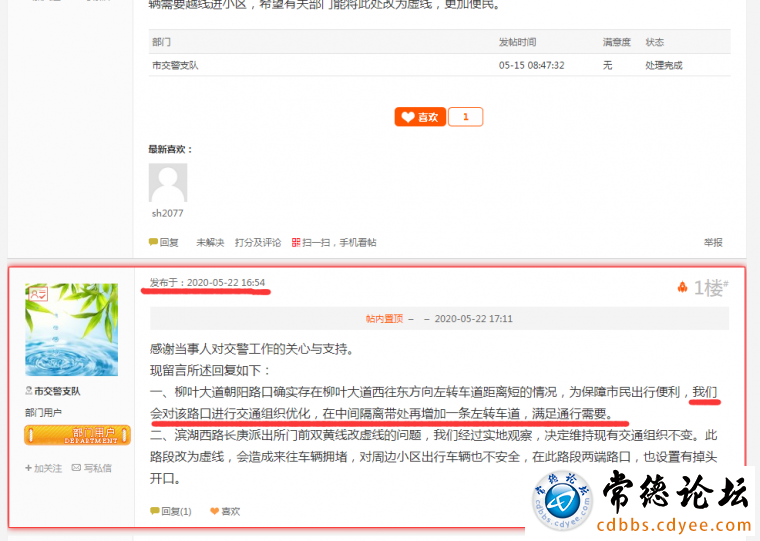Follow user with 加关注 plus icon

tap(44, 468)
